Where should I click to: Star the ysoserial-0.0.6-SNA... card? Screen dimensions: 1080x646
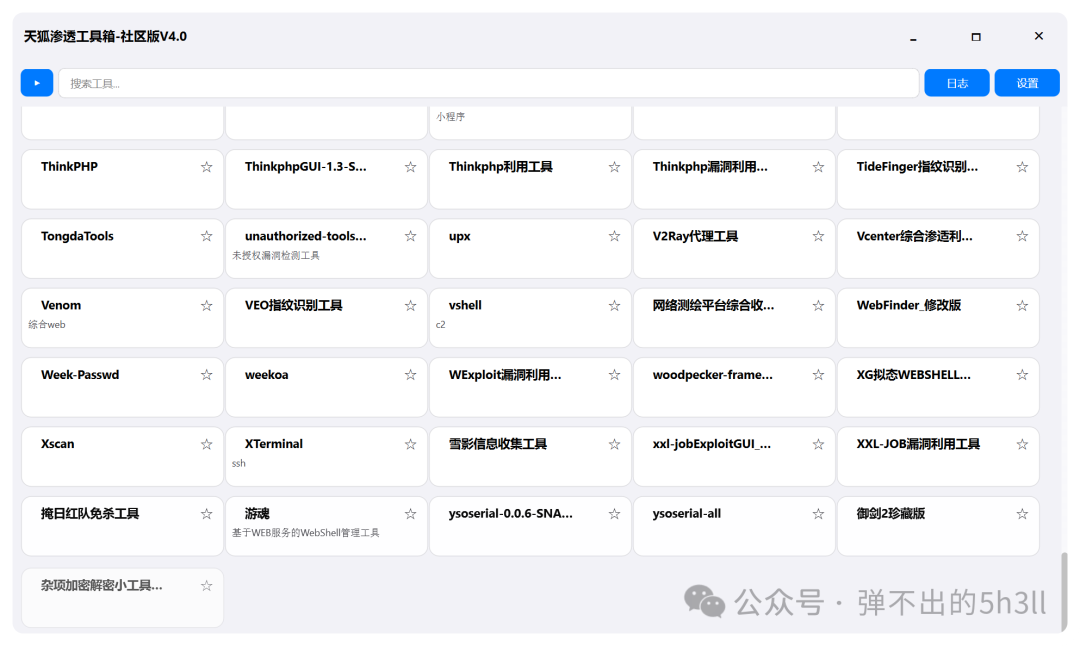pos(614,514)
